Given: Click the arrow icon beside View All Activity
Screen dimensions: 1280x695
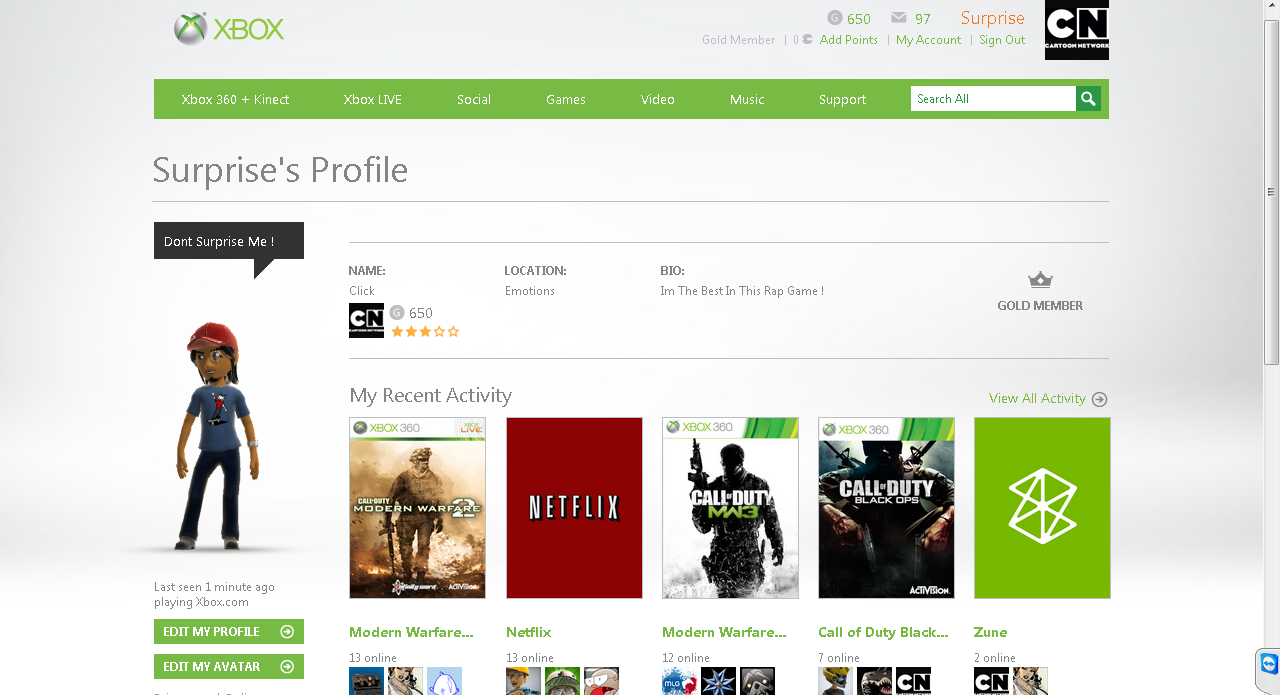Looking at the screenshot, I should tap(1100, 399).
